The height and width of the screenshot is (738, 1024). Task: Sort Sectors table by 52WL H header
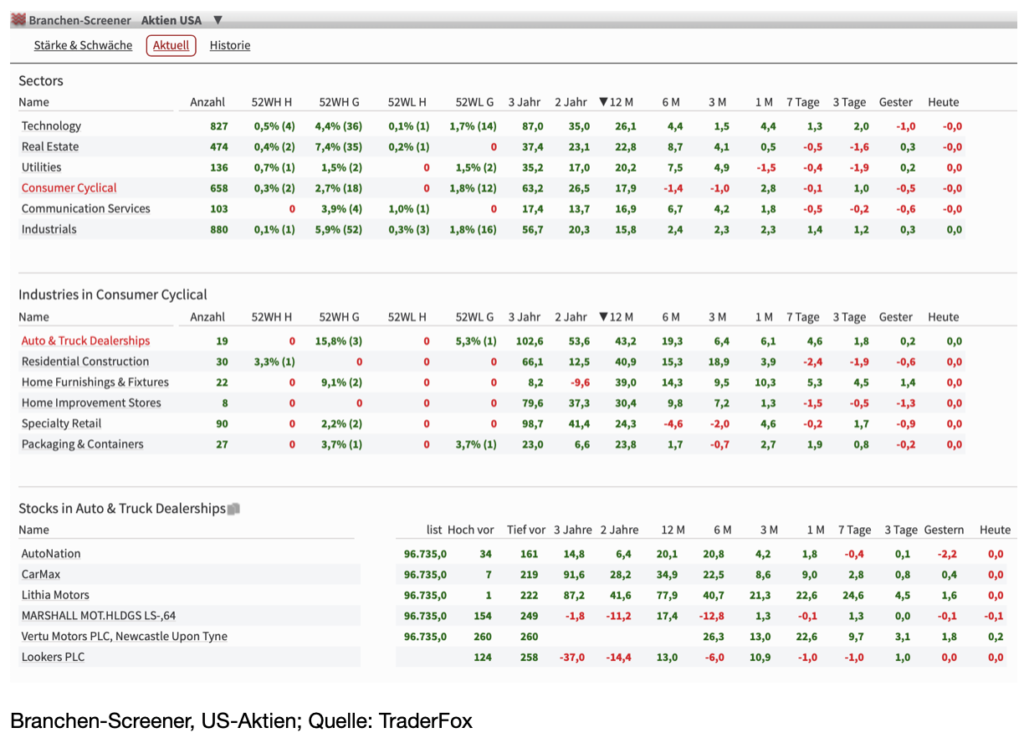point(407,102)
